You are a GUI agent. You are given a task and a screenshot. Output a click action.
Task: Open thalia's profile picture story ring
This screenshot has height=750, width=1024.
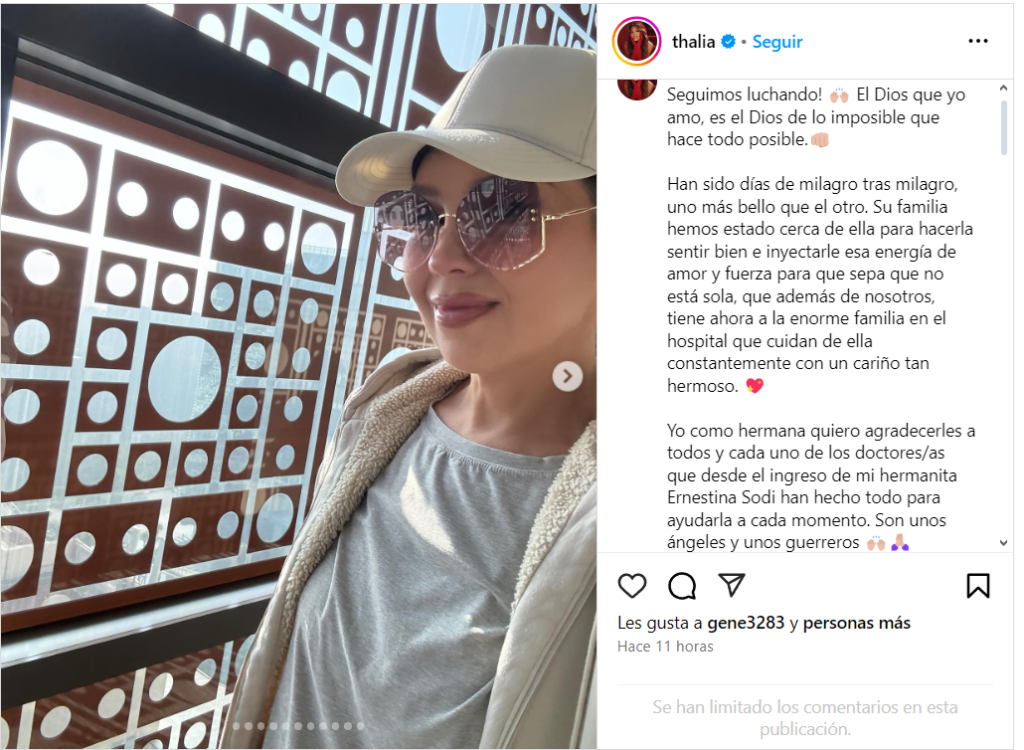click(637, 42)
